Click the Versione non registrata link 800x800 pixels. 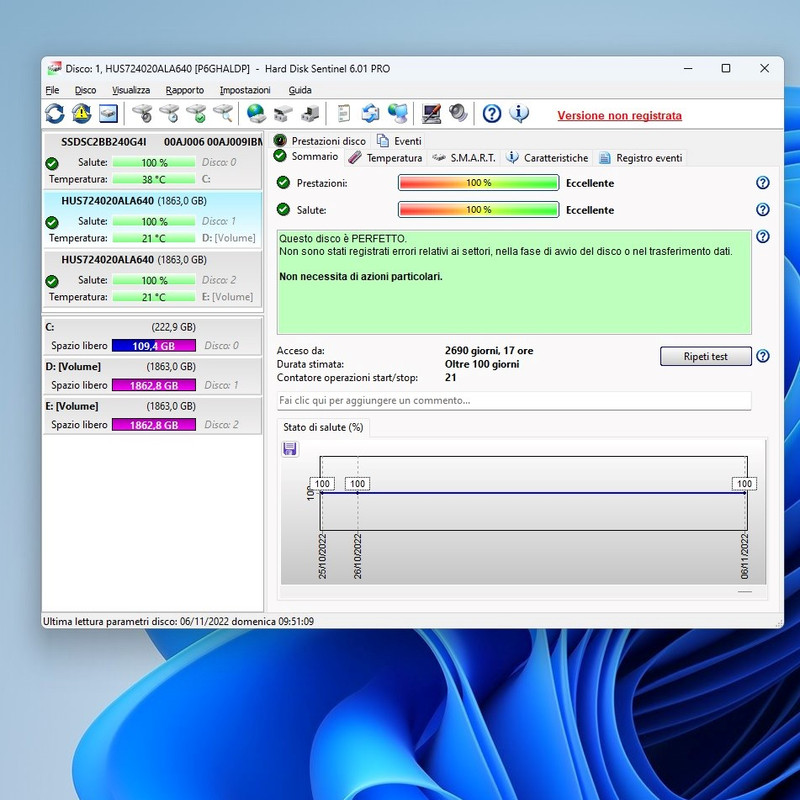(619, 116)
